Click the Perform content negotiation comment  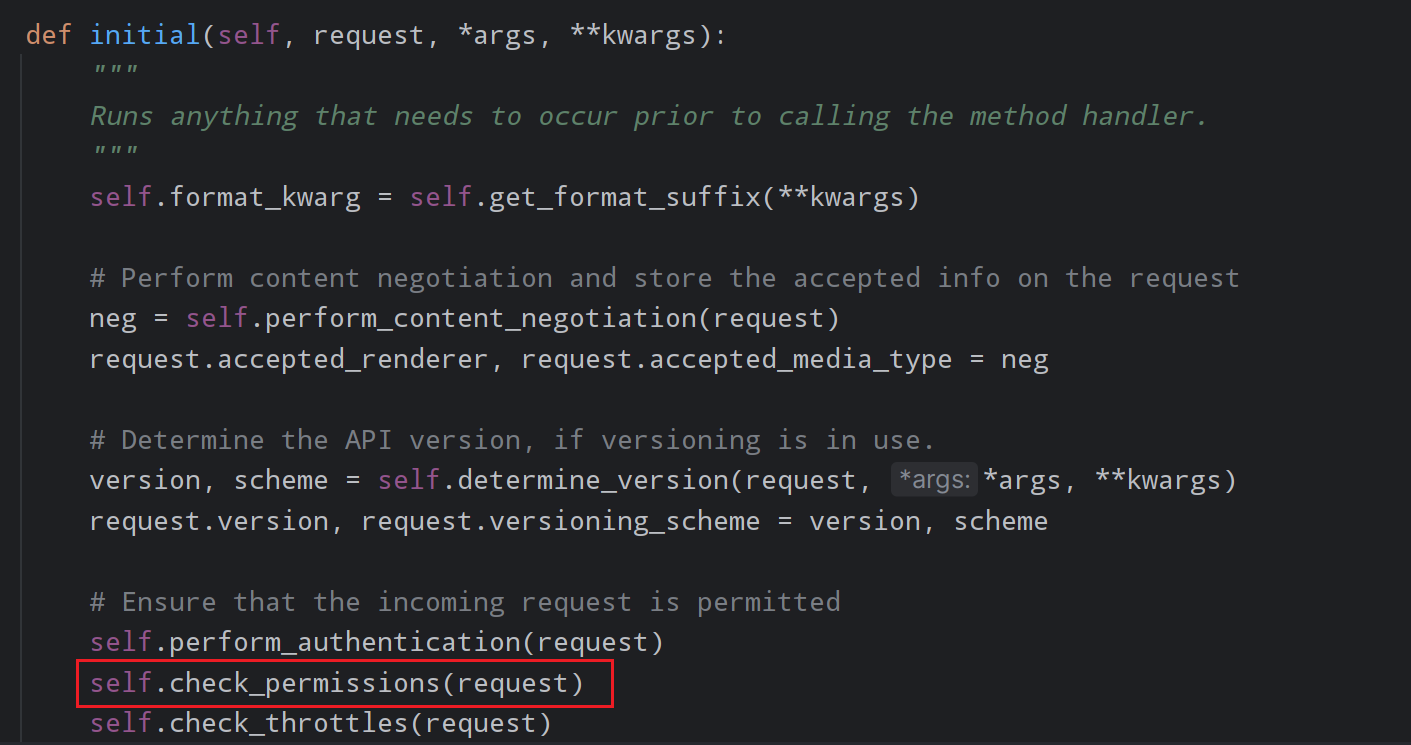(x=664, y=278)
